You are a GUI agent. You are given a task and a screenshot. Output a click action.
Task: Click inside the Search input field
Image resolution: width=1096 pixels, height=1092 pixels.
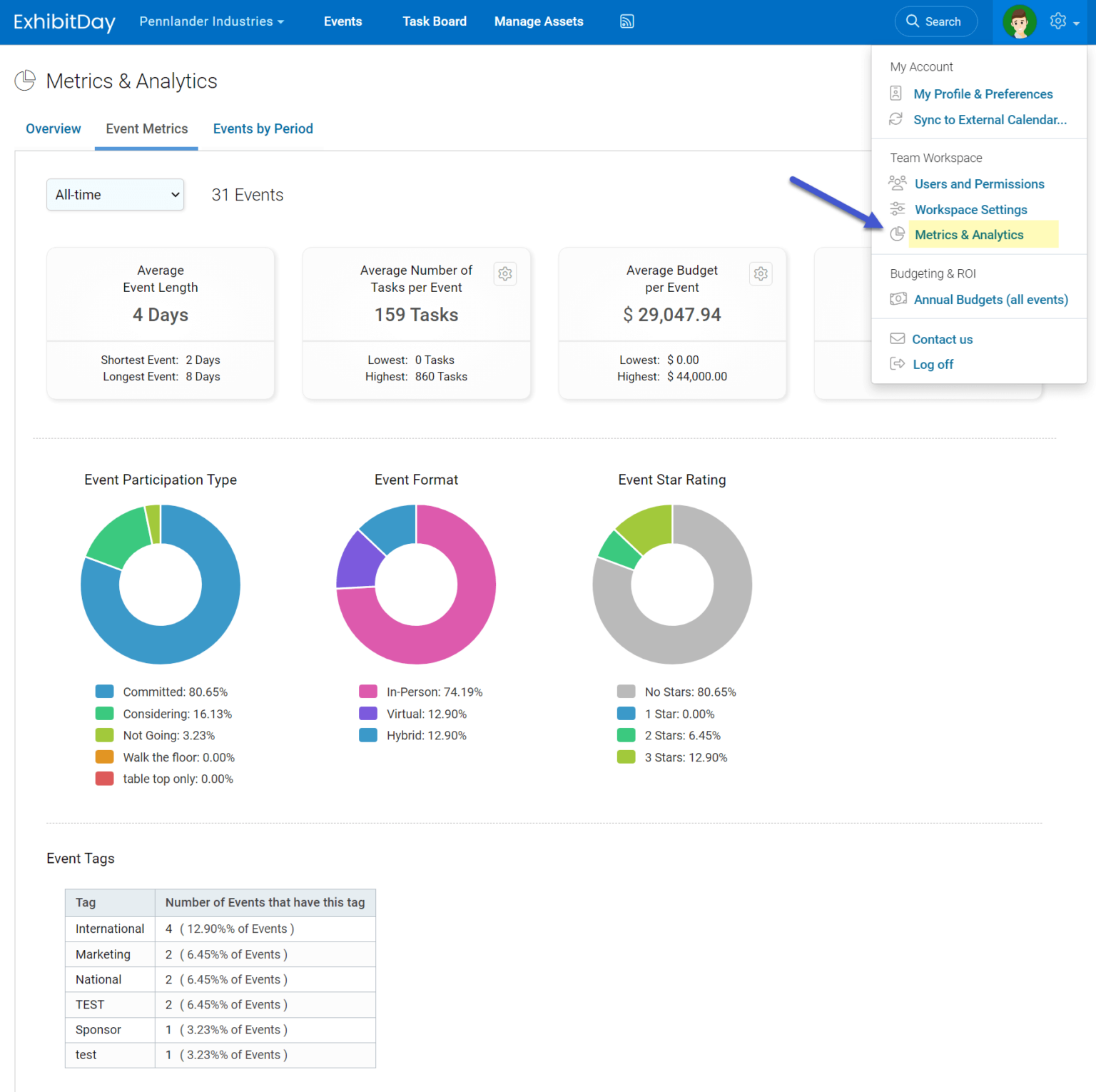942,21
